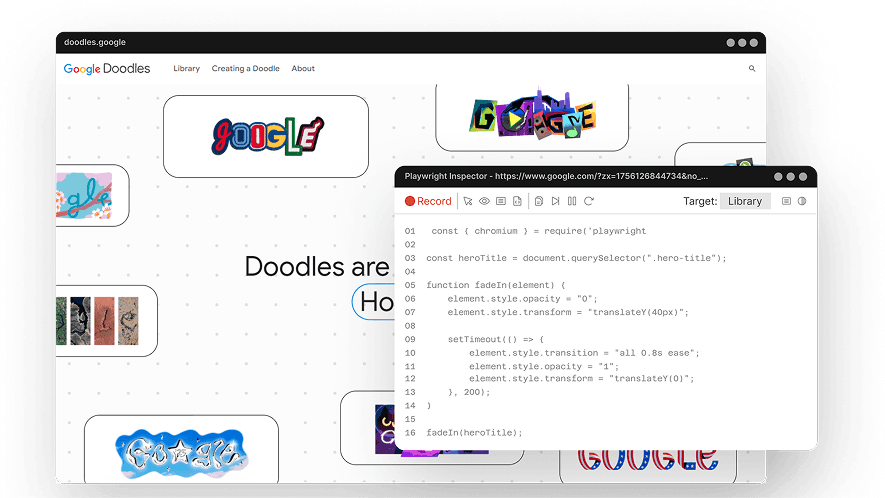
Task: Click the doodles.google address text
Action: point(95,42)
